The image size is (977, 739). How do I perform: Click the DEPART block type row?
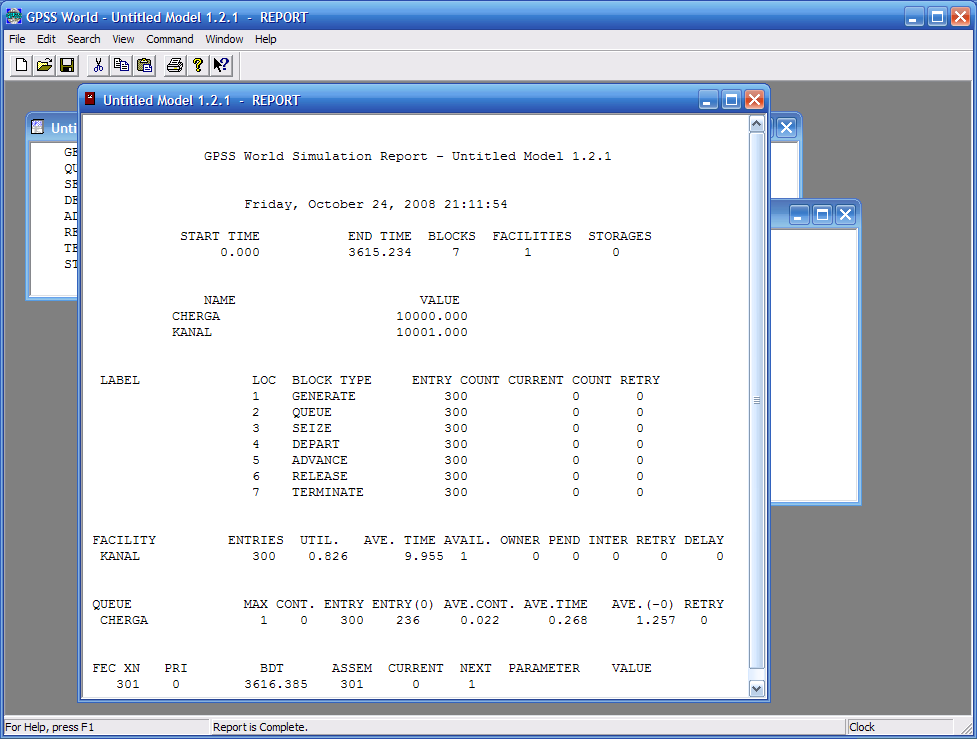[316, 444]
